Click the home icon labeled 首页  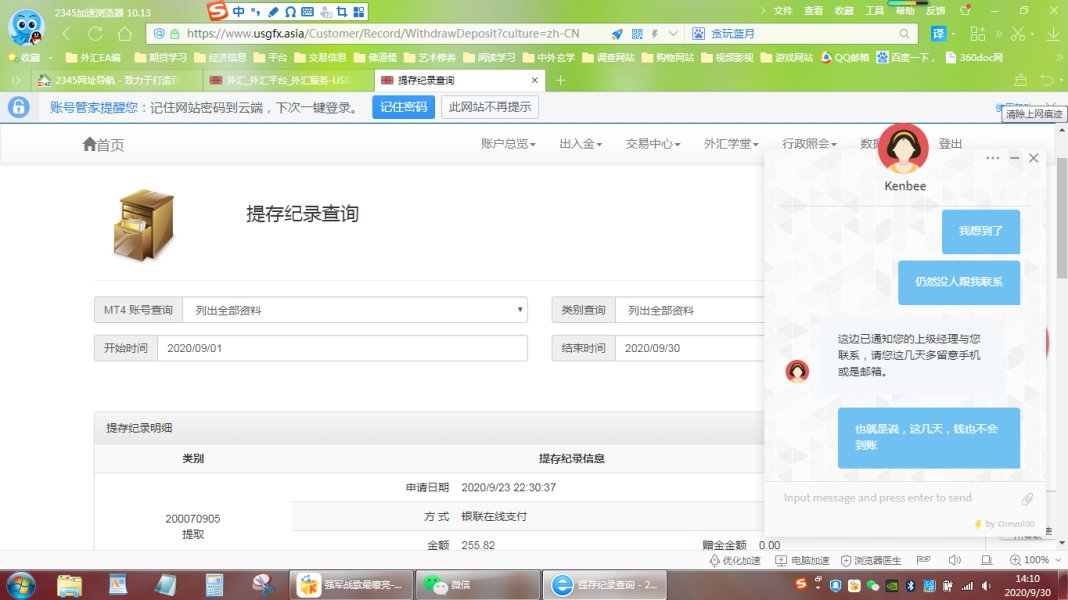coord(103,145)
